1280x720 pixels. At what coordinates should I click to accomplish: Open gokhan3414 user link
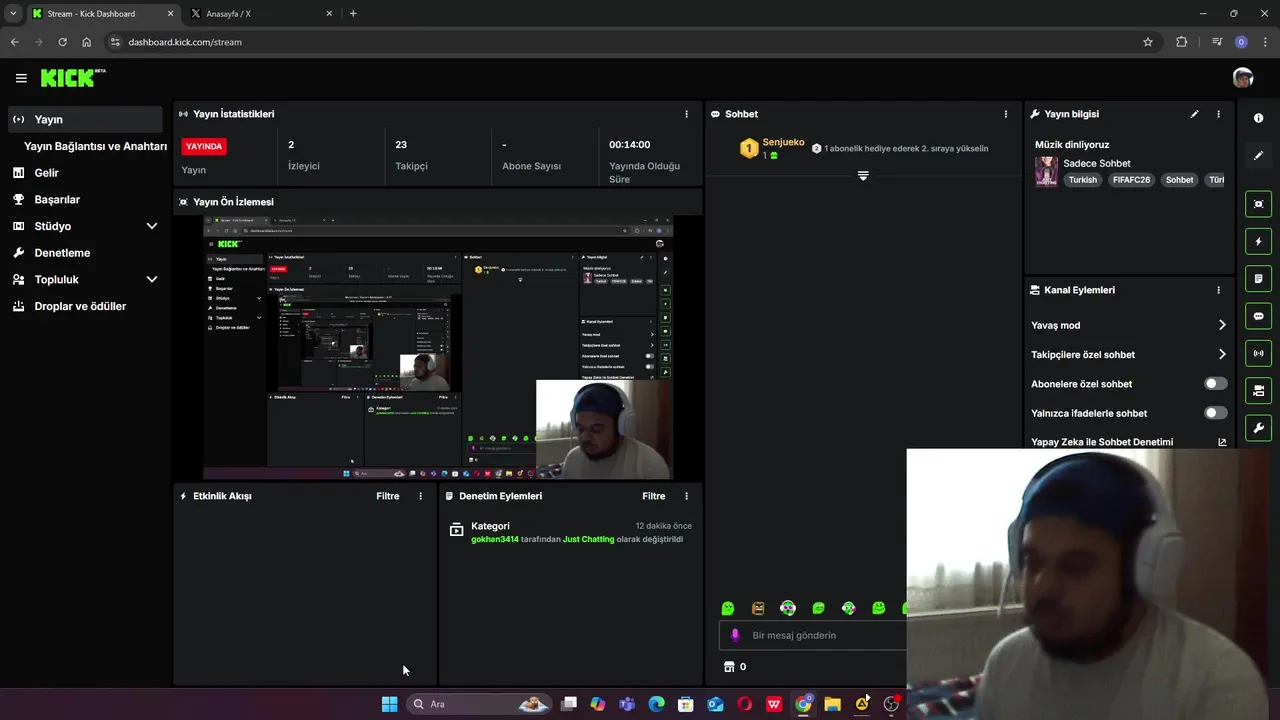click(495, 539)
